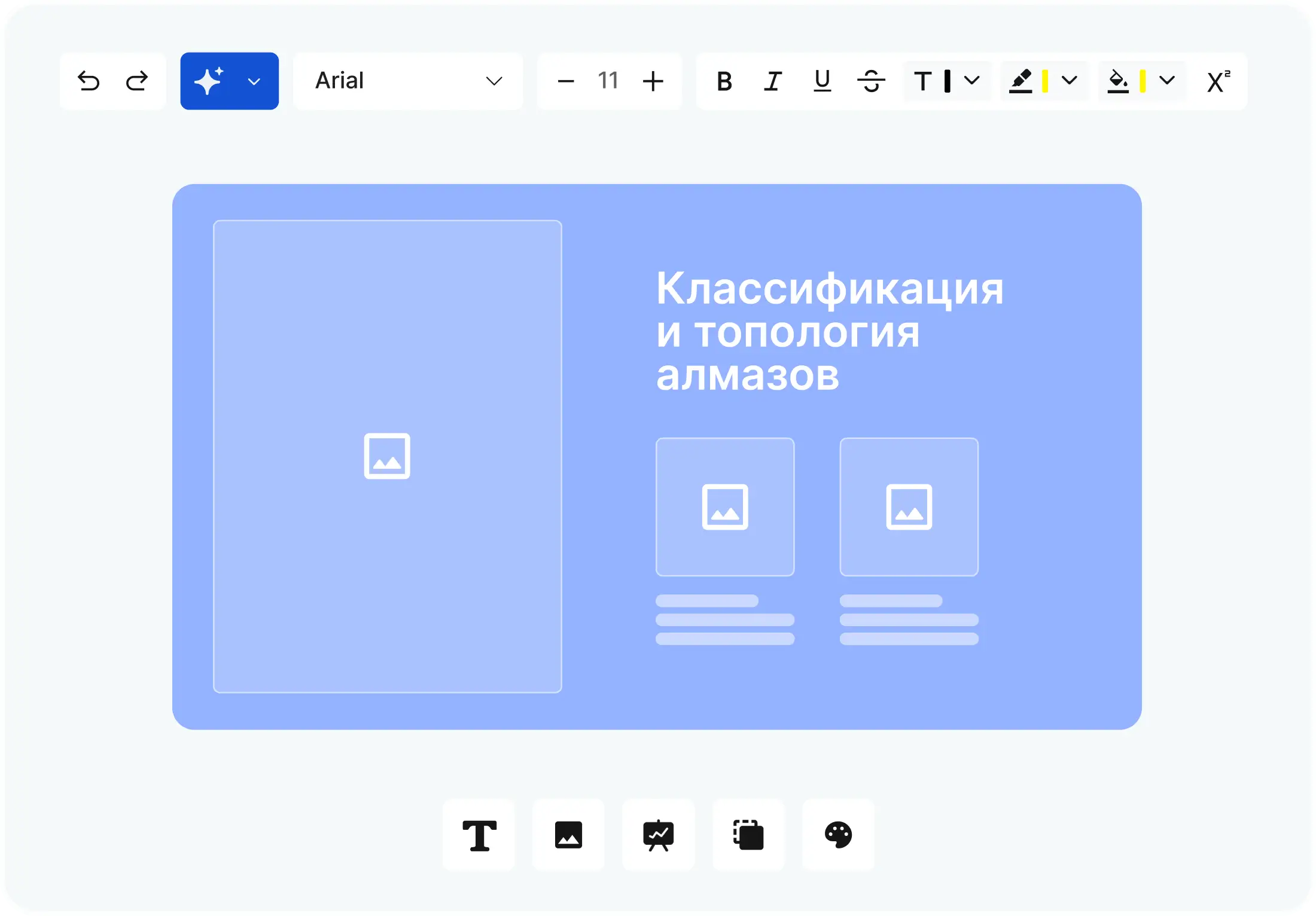Click the insert image tool in bottom toolbar
The height and width of the screenshot is (916, 1316).
click(x=568, y=835)
